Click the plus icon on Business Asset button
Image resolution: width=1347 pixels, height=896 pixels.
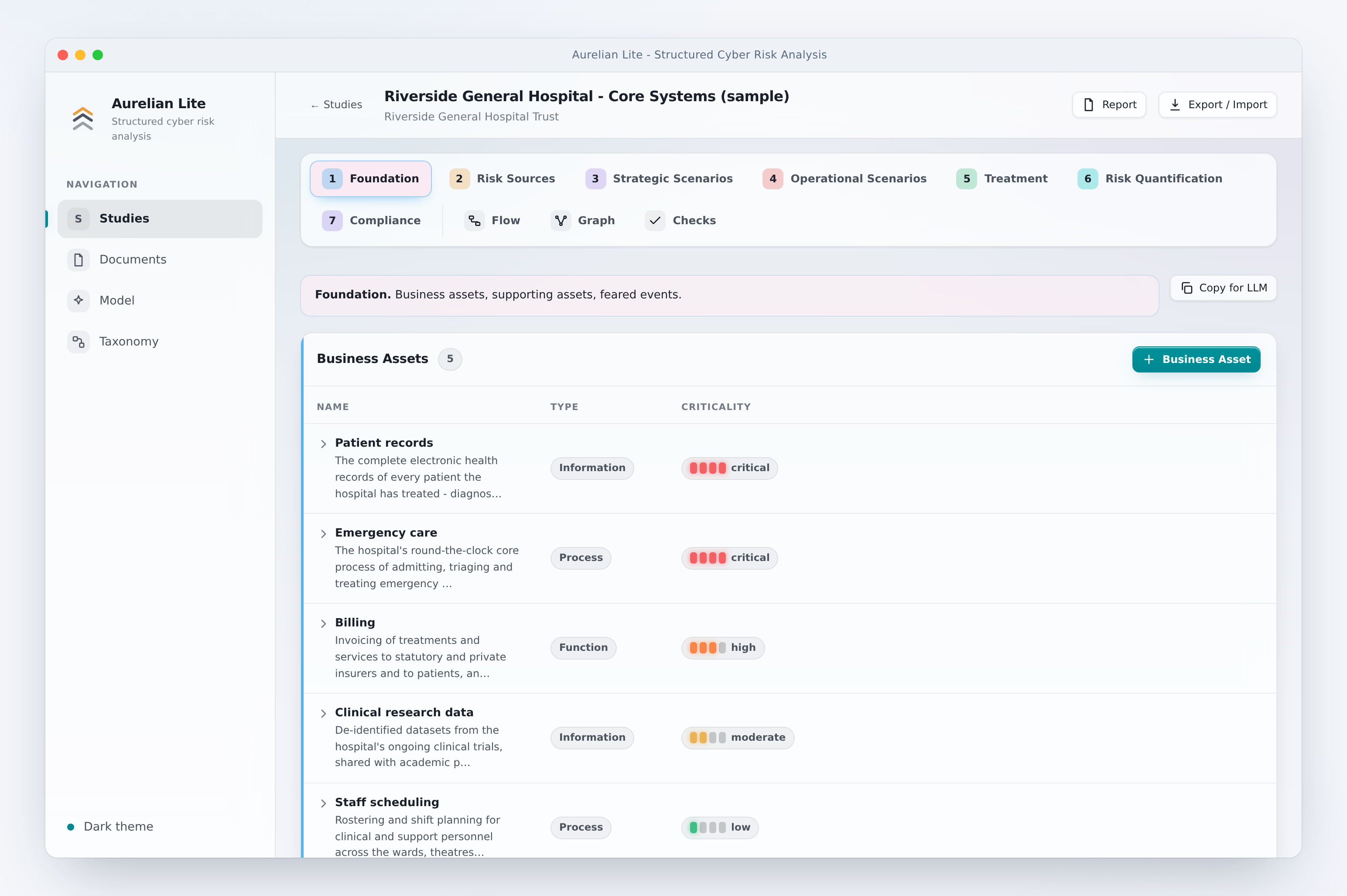[x=1149, y=359]
